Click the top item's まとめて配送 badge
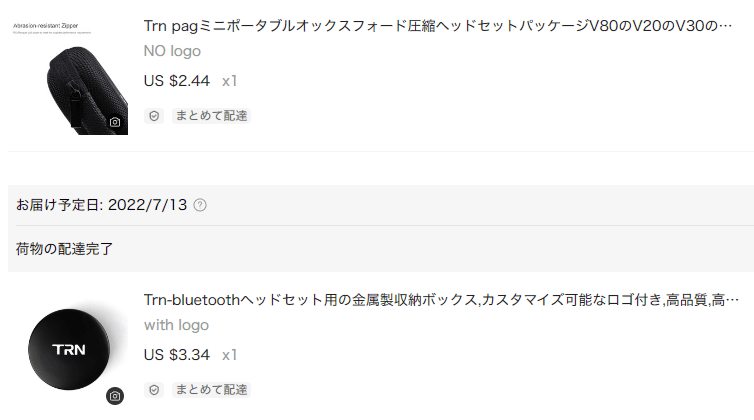This screenshot has height=420, width=754. pos(211,116)
